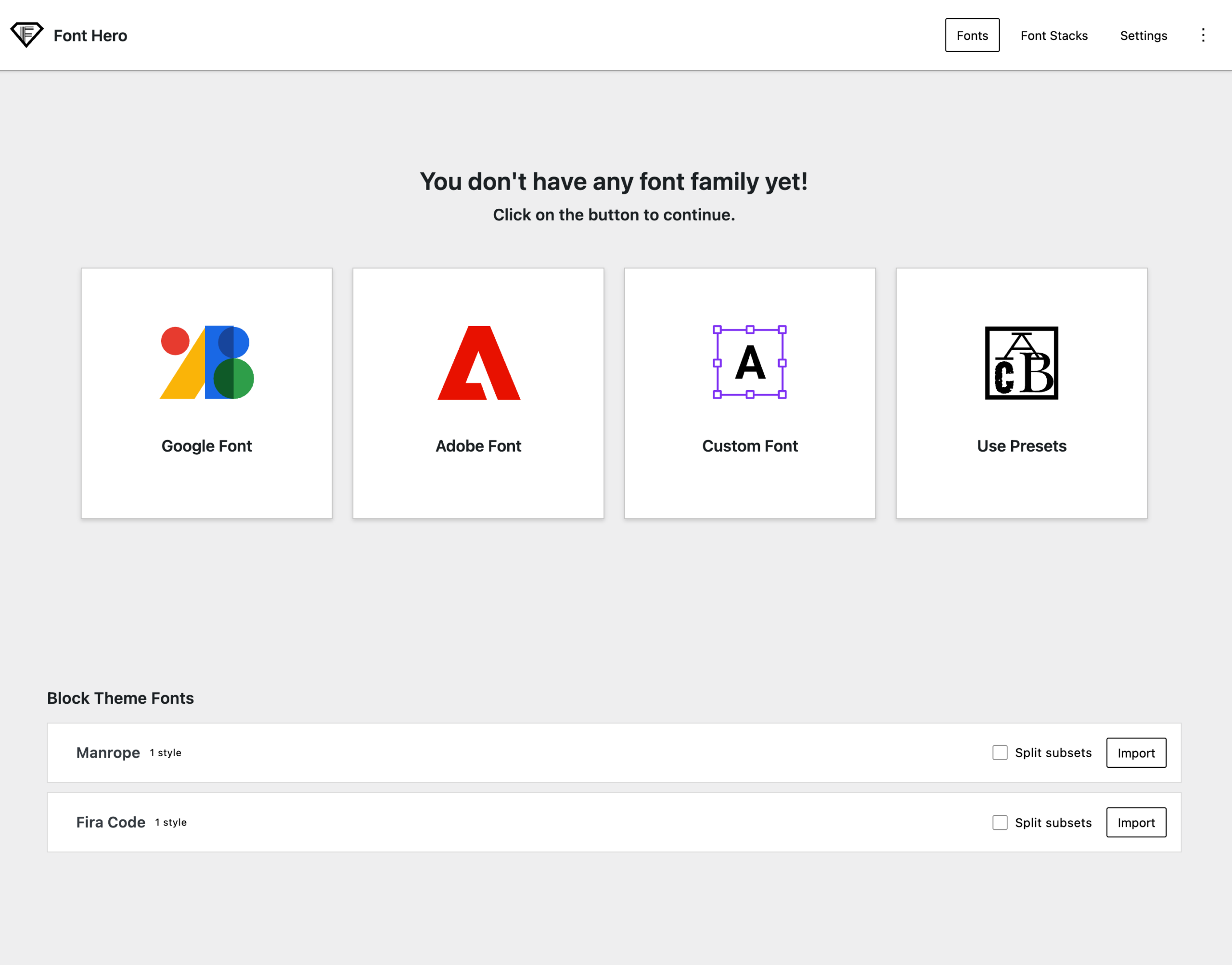The height and width of the screenshot is (965, 1232).
Task: Click the 'You don't have any font family yet!' heading
Action: (614, 182)
